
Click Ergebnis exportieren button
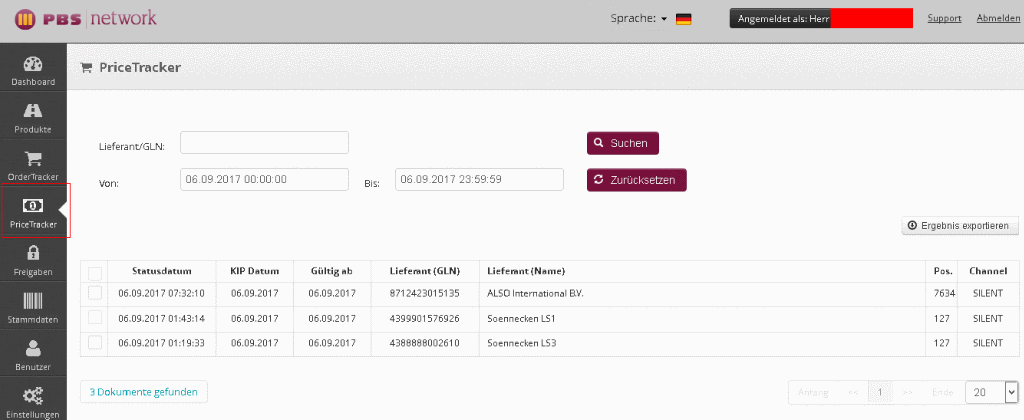960,225
